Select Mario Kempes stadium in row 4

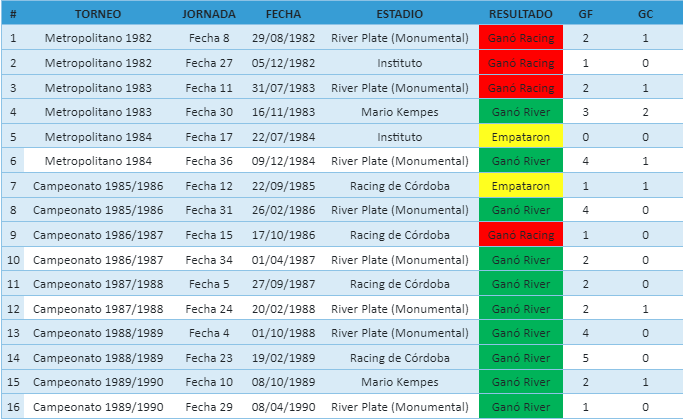tap(399, 112)
